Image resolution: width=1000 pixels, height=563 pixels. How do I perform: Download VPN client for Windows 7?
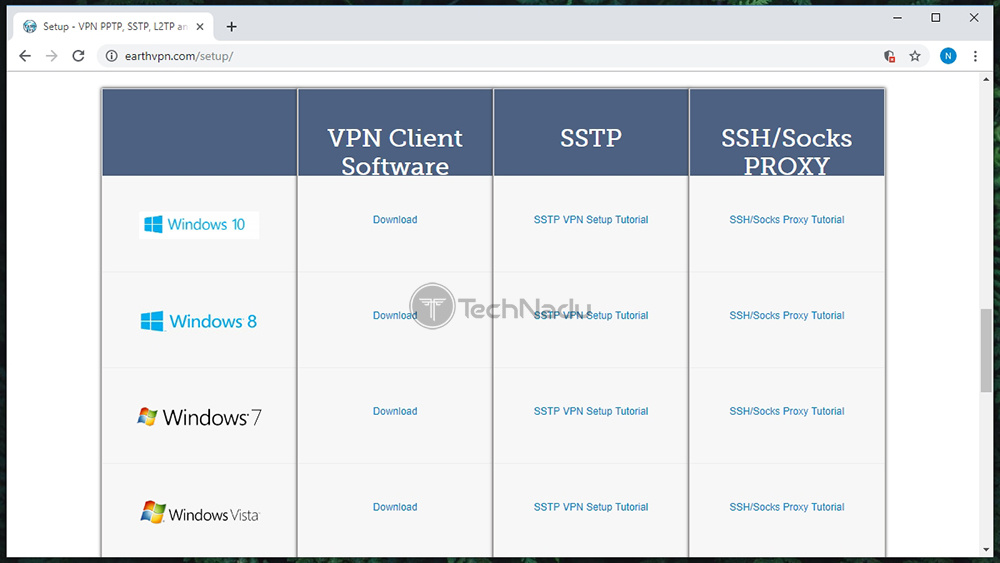click(x=395, y=411)
